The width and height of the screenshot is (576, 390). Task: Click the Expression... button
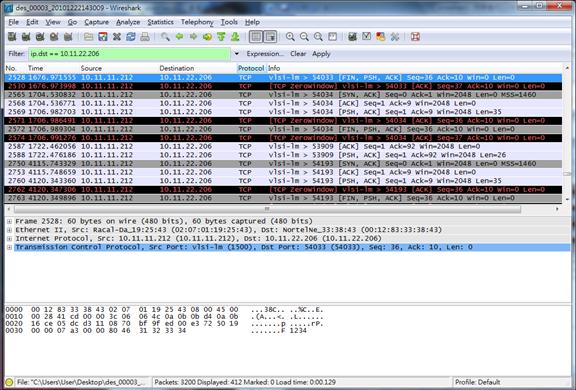point(265,54)
